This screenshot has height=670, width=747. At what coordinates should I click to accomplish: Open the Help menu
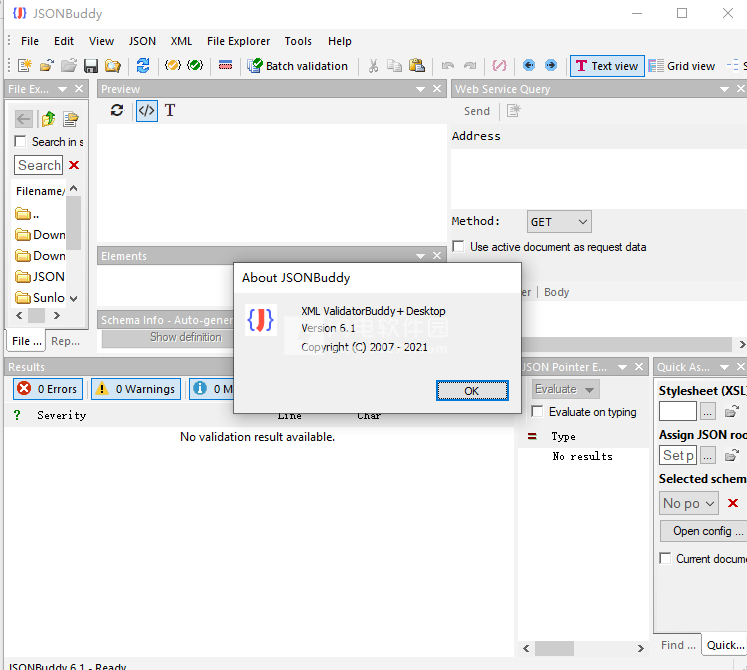340,41
